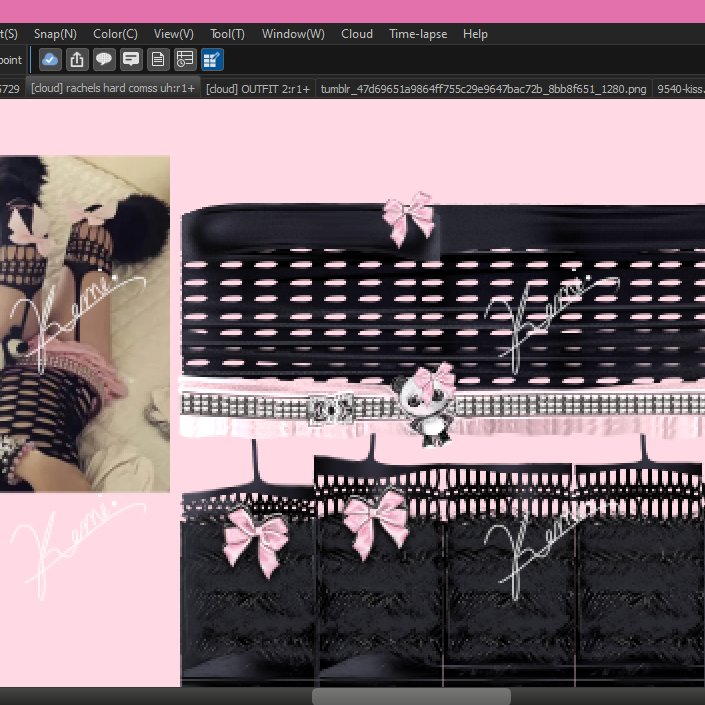This screenshot has height=705, width=705.
Task: Click the pink bow at top of the template
Action: [x=409, y=219]
